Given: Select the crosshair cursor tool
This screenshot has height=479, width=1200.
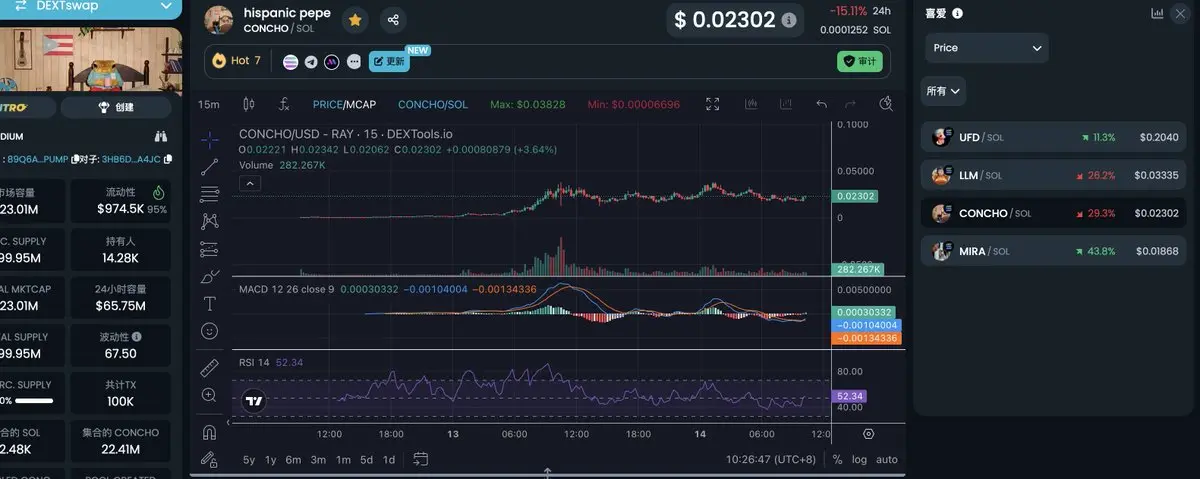Looking at the screenshot, I should point(210,140).
